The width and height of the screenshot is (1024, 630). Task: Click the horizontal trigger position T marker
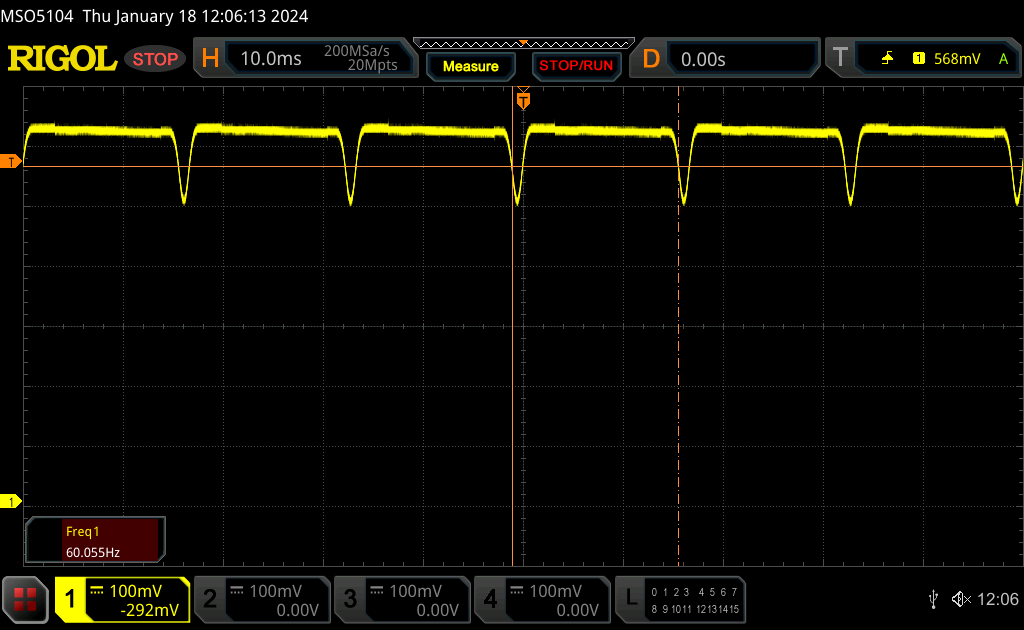[x=523, y=100]
